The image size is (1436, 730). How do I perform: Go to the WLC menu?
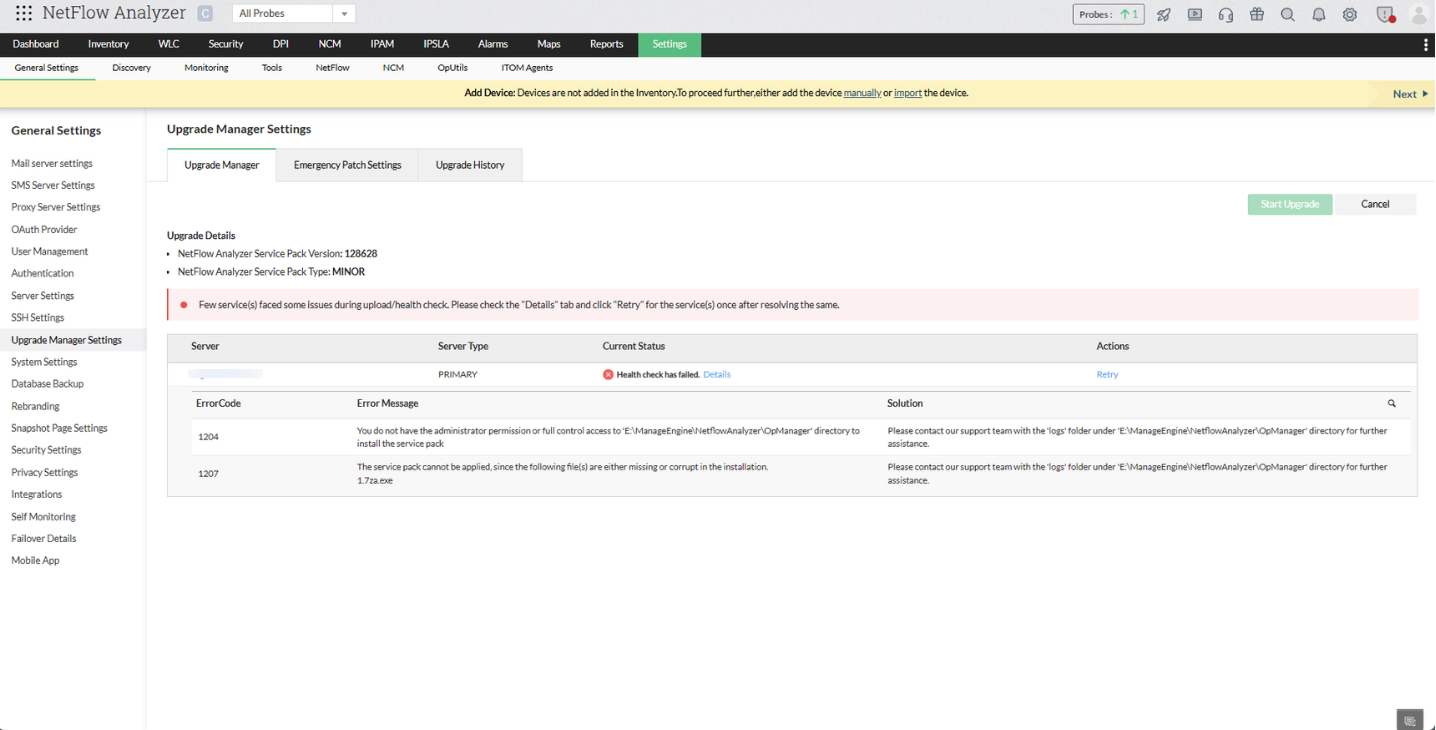[169, 44]
